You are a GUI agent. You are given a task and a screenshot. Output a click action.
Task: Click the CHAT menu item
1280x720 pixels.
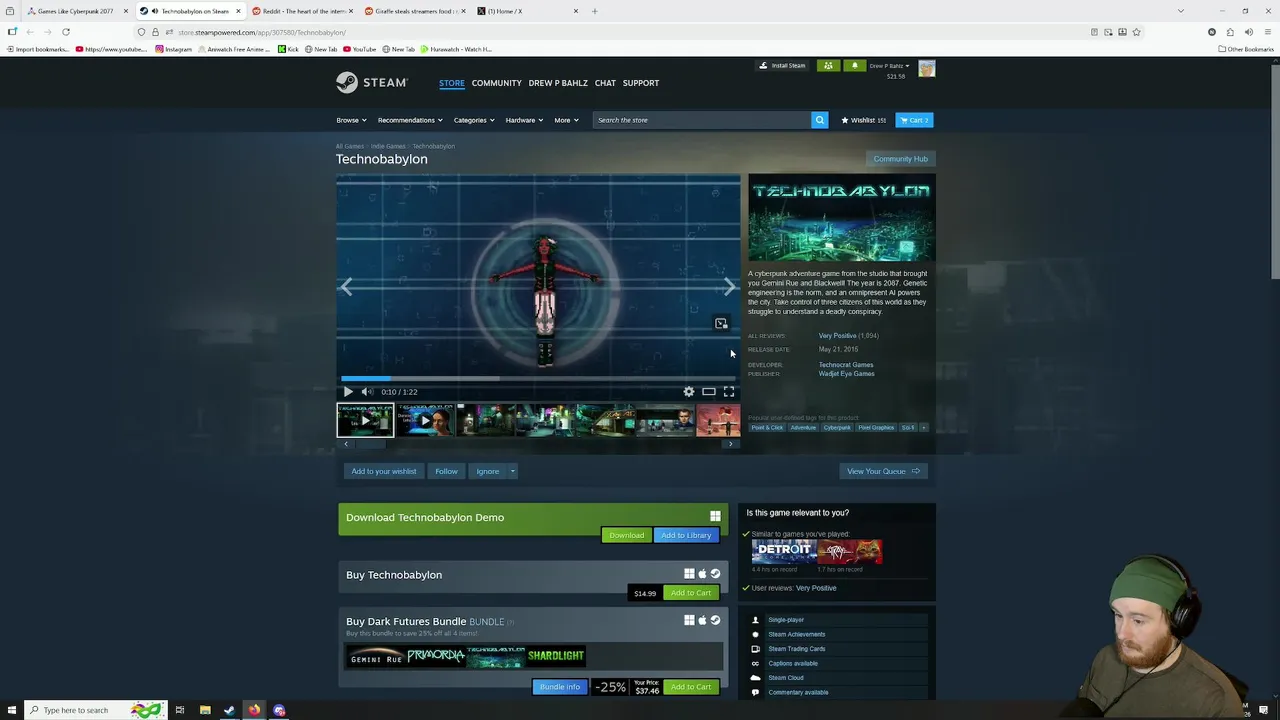tap(605, 83)
